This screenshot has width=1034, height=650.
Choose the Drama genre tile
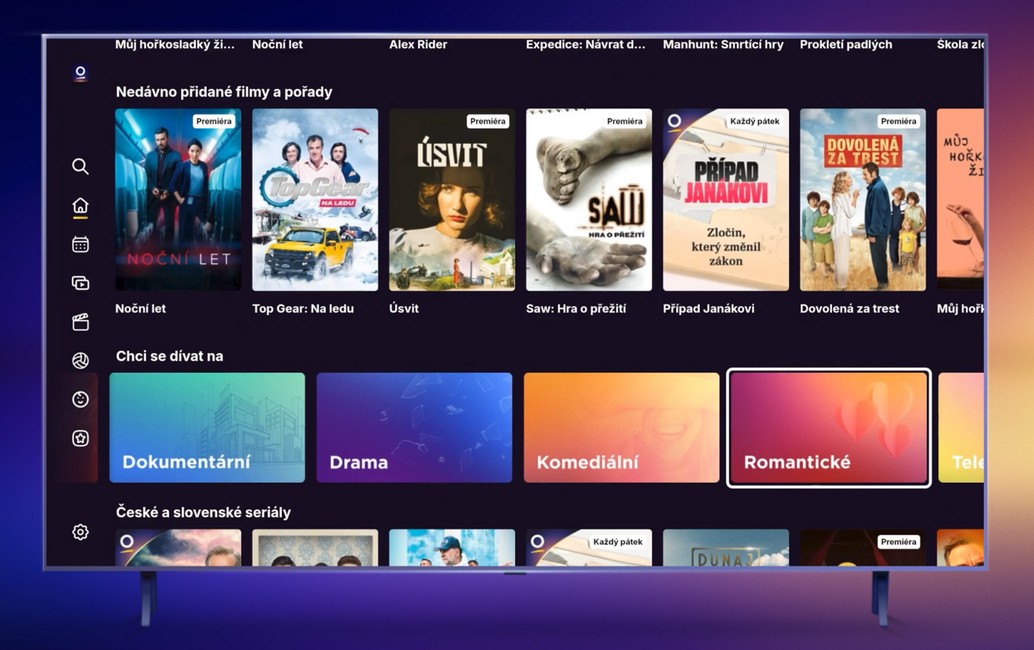tap(414, 428)
